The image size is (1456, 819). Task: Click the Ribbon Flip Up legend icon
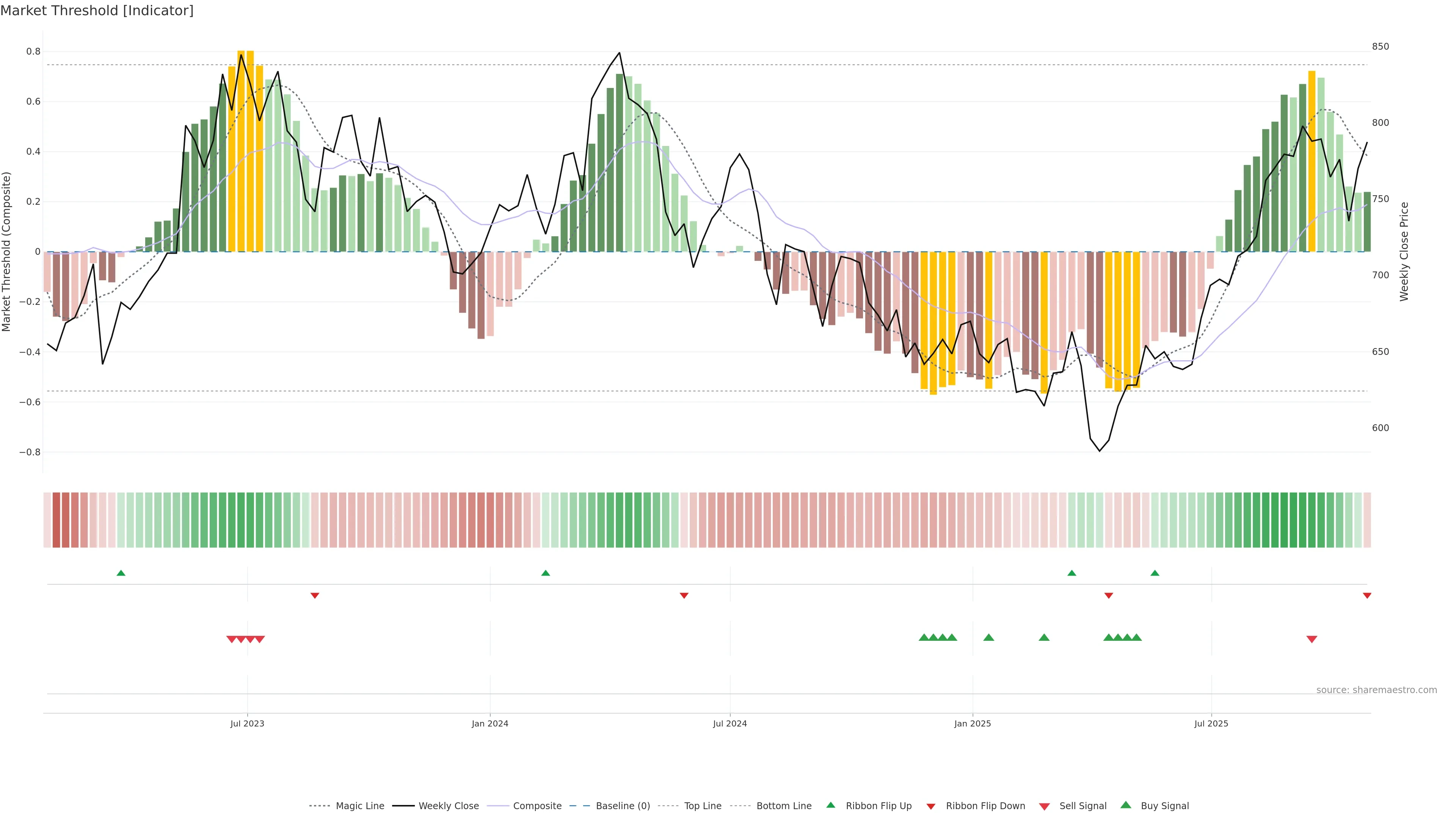830,805
